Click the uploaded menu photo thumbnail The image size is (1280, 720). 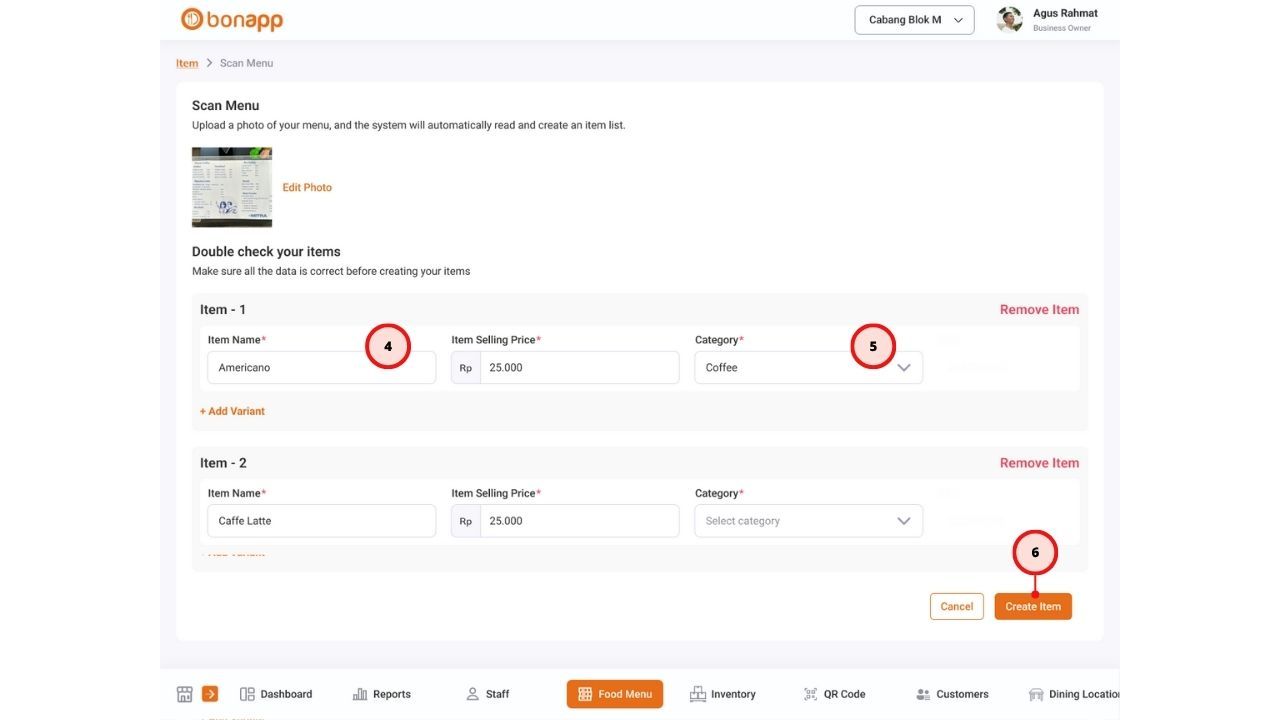[232, 187]
